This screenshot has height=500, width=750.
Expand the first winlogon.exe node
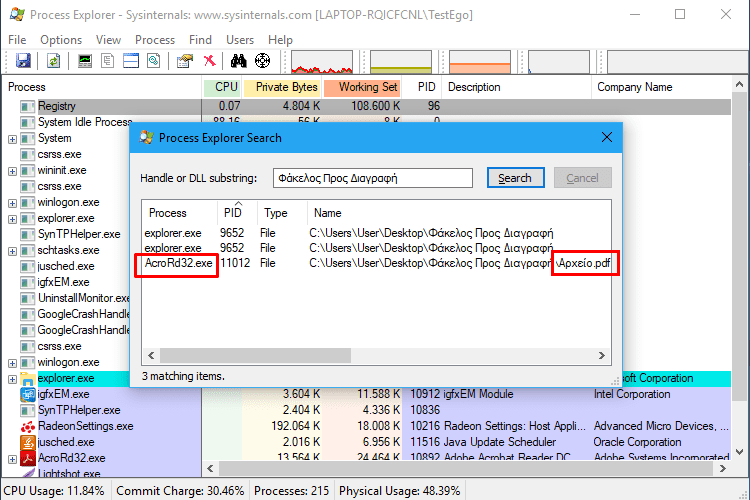pyautogui.click(x=12, y=203)
